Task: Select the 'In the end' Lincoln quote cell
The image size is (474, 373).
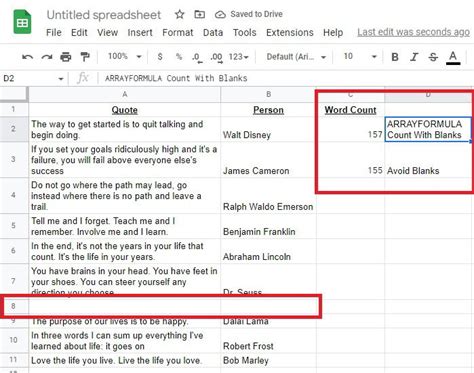Action: 124,251
